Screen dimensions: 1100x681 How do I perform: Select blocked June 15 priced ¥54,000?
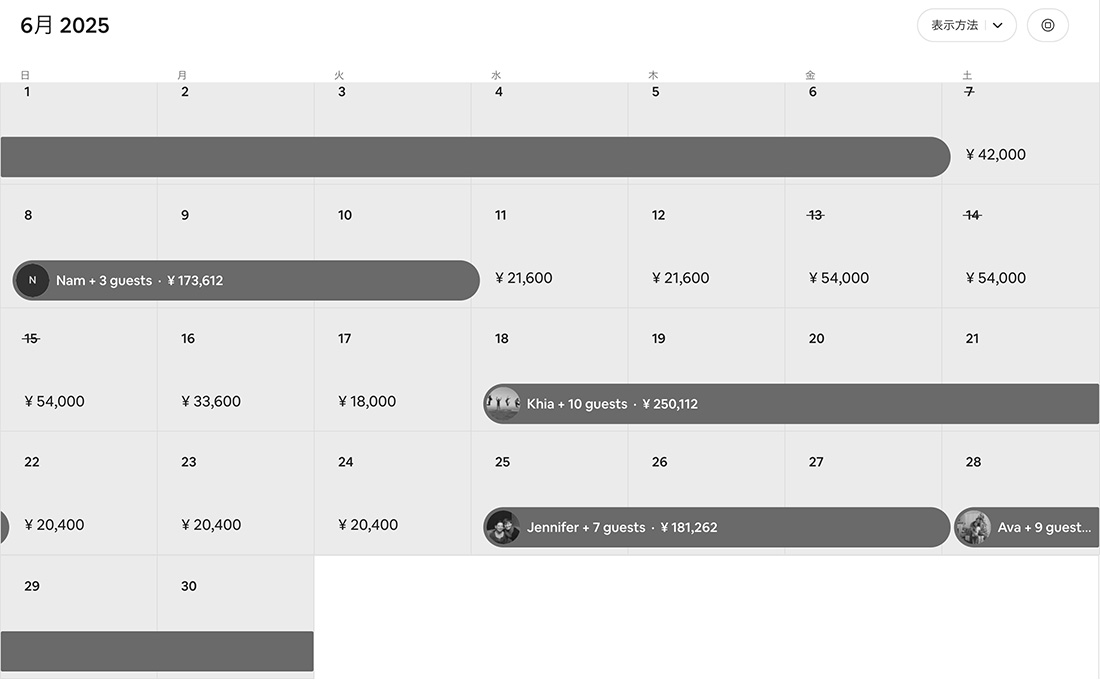point(79,370)
